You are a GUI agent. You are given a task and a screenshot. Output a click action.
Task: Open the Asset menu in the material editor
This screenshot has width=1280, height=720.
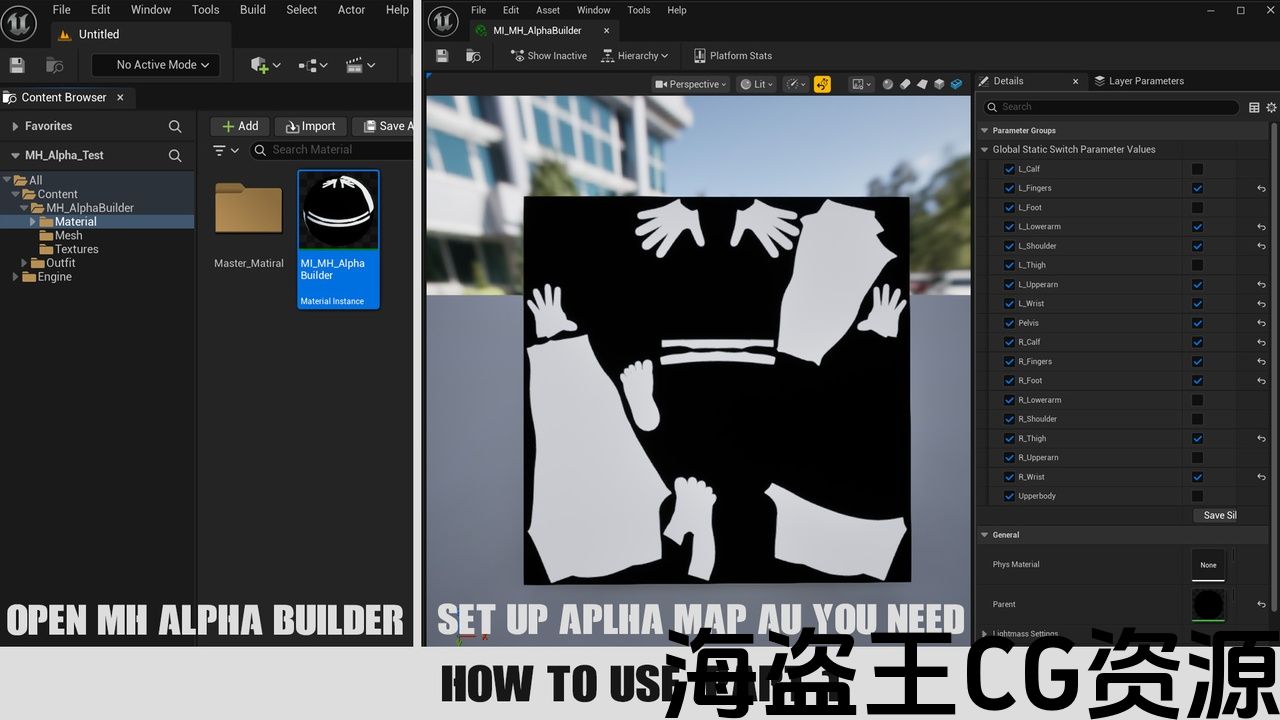pyautogui.click(x=548, y=10)
